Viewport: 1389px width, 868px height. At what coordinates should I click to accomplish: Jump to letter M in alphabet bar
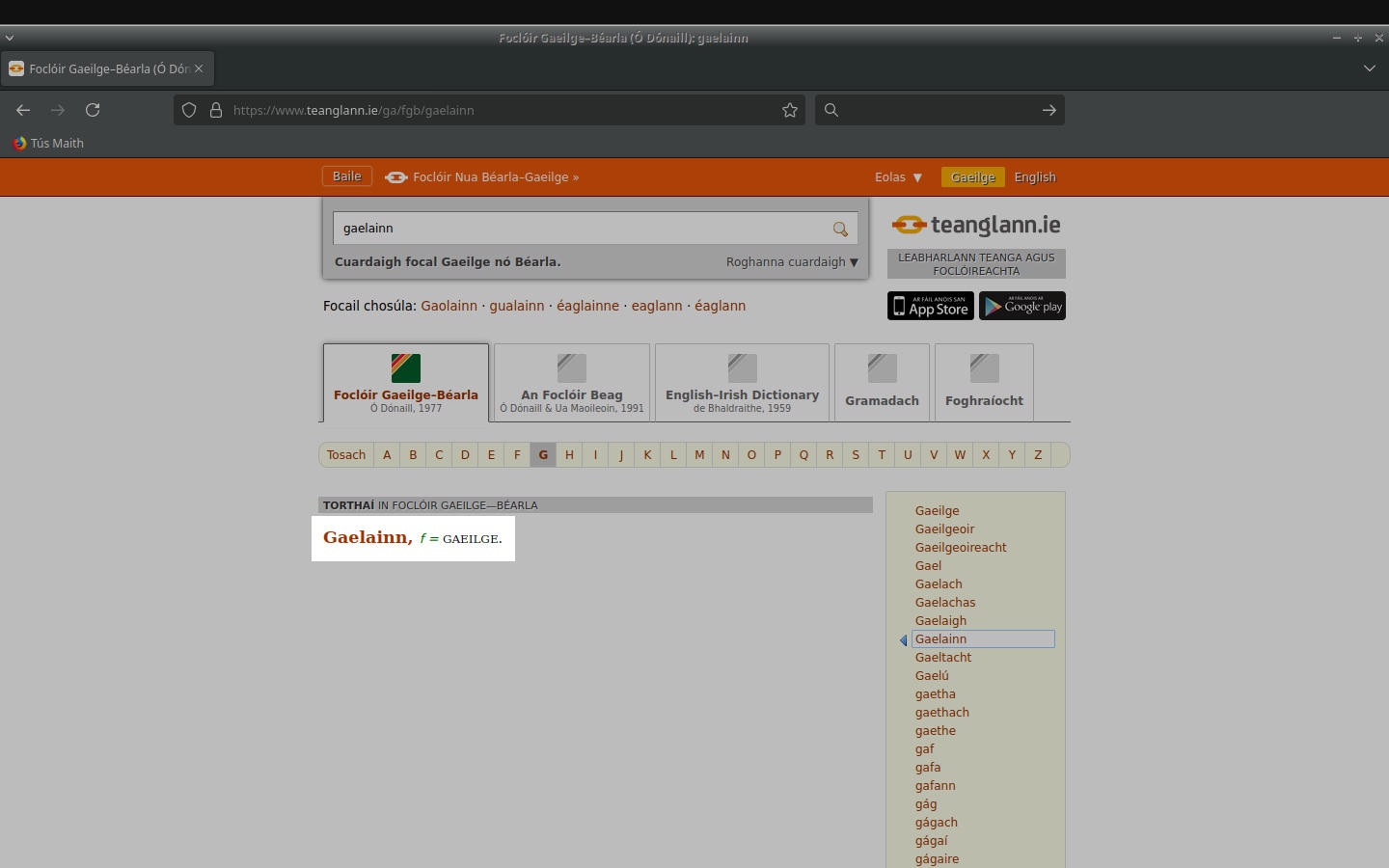pyautogui.click(x=699, y=455)
